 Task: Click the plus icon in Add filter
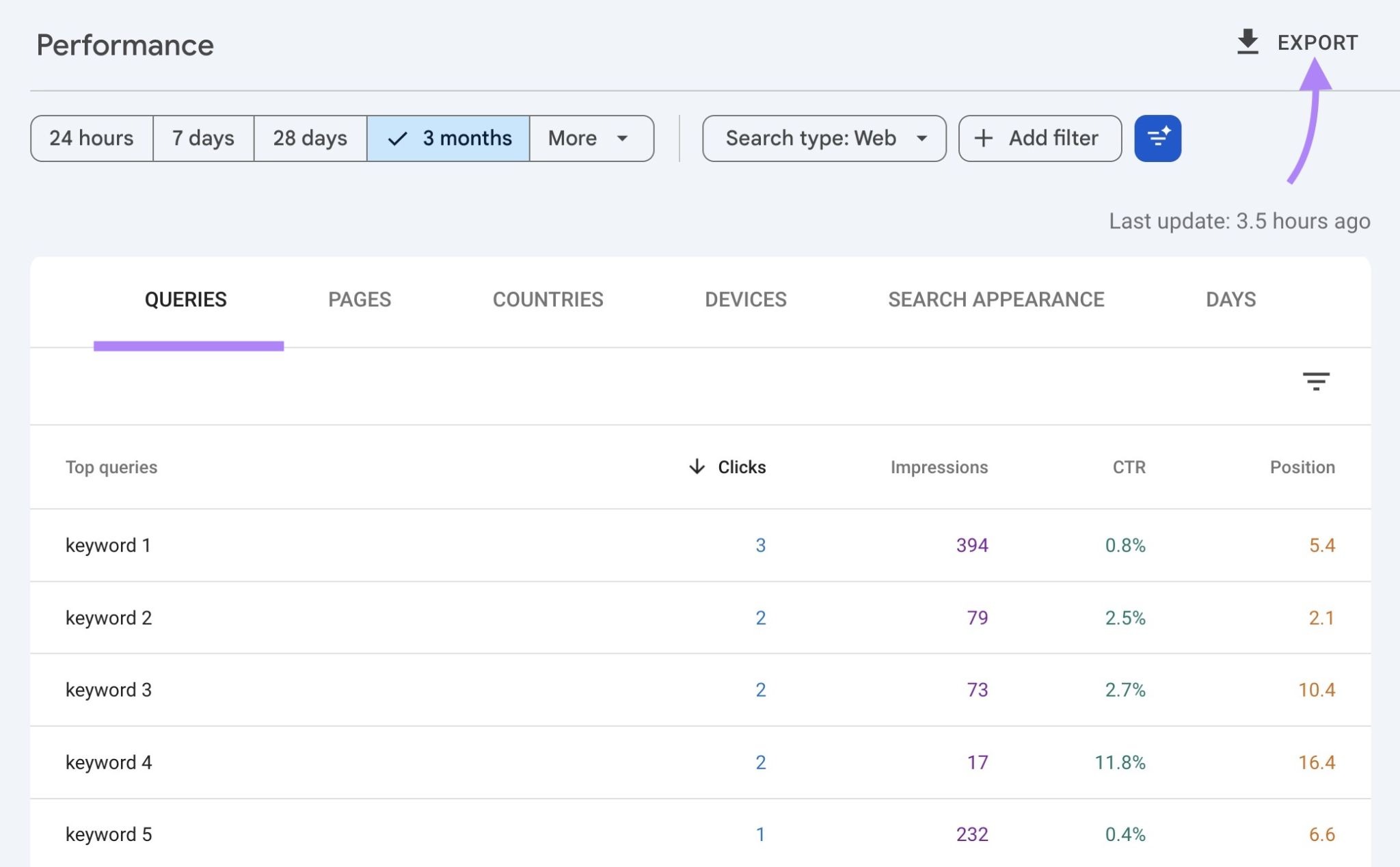tap(983, 138)
